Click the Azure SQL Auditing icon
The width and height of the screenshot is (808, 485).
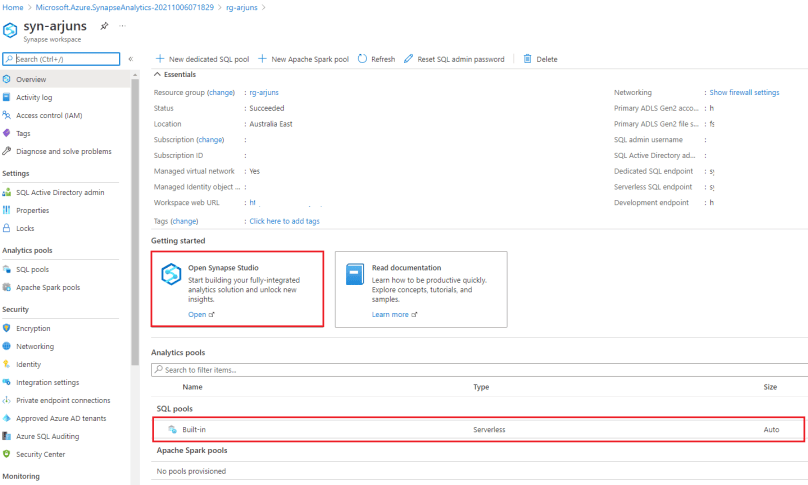click(x=6, y=436)
